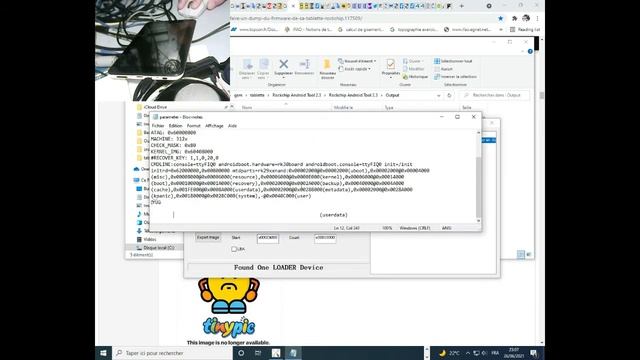The image size is (640, 360).
Task: Click the Task View icon on taskbar
Action: 258,353
